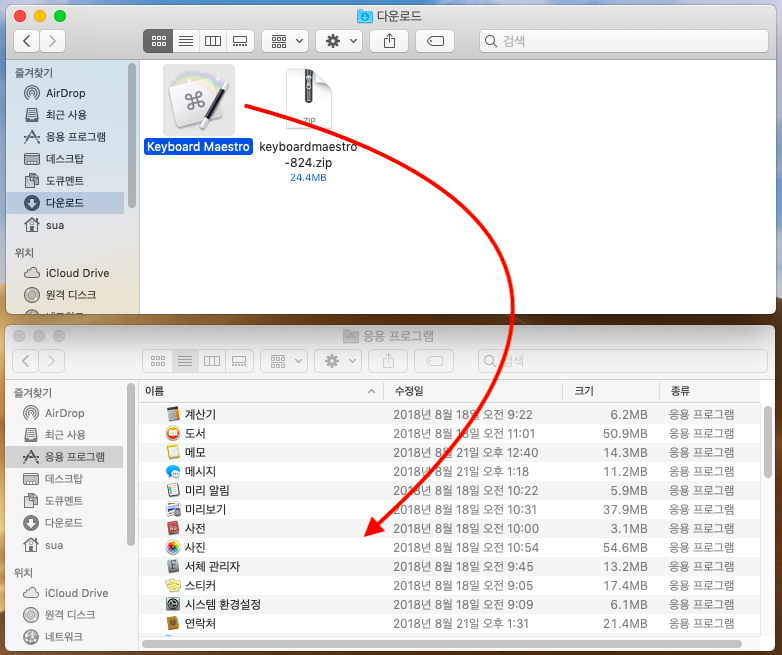
Task: Open group-by dropdown in Downloads window
Action: click(x=285, y=41)
